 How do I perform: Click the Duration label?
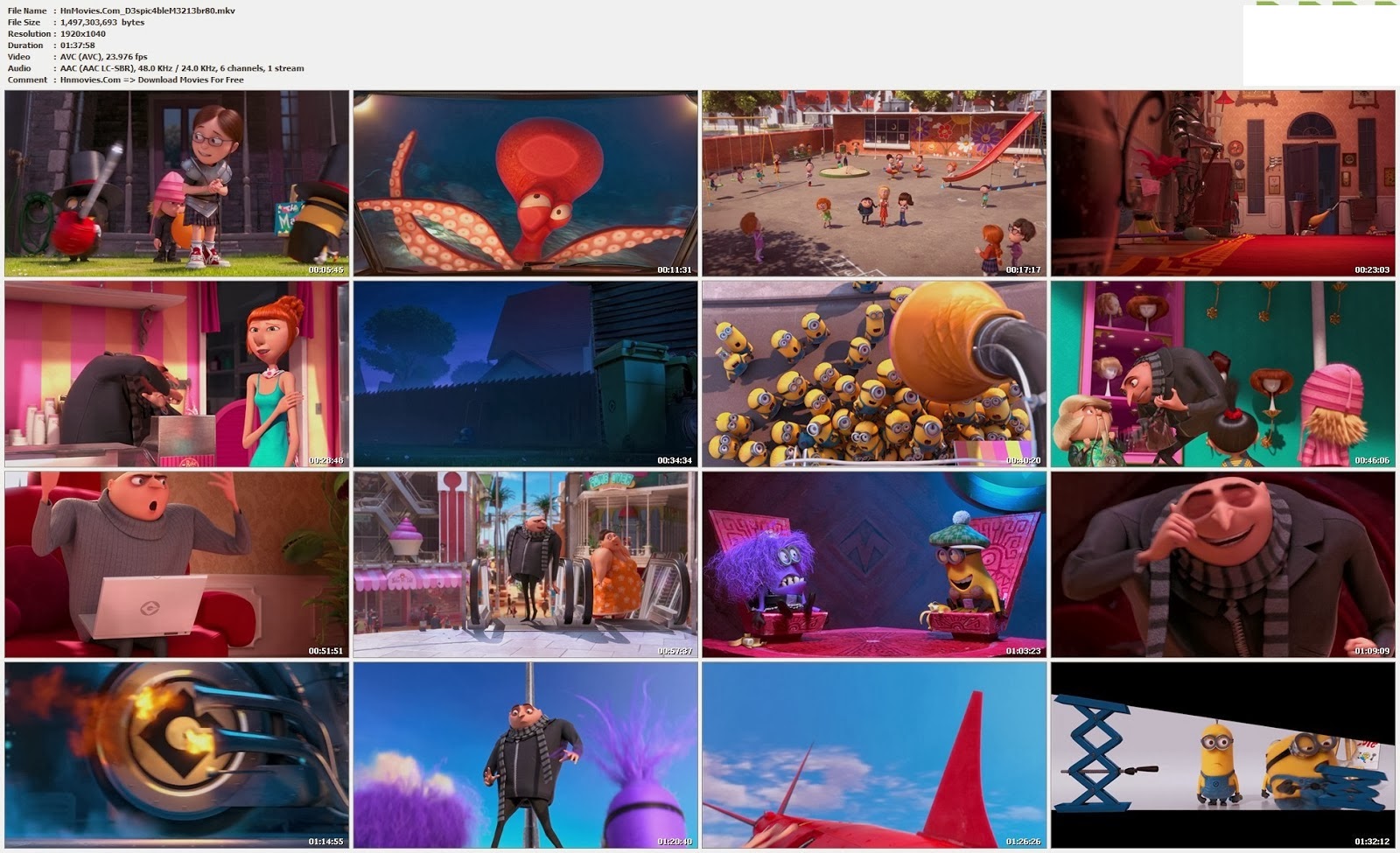pos(25,45)
